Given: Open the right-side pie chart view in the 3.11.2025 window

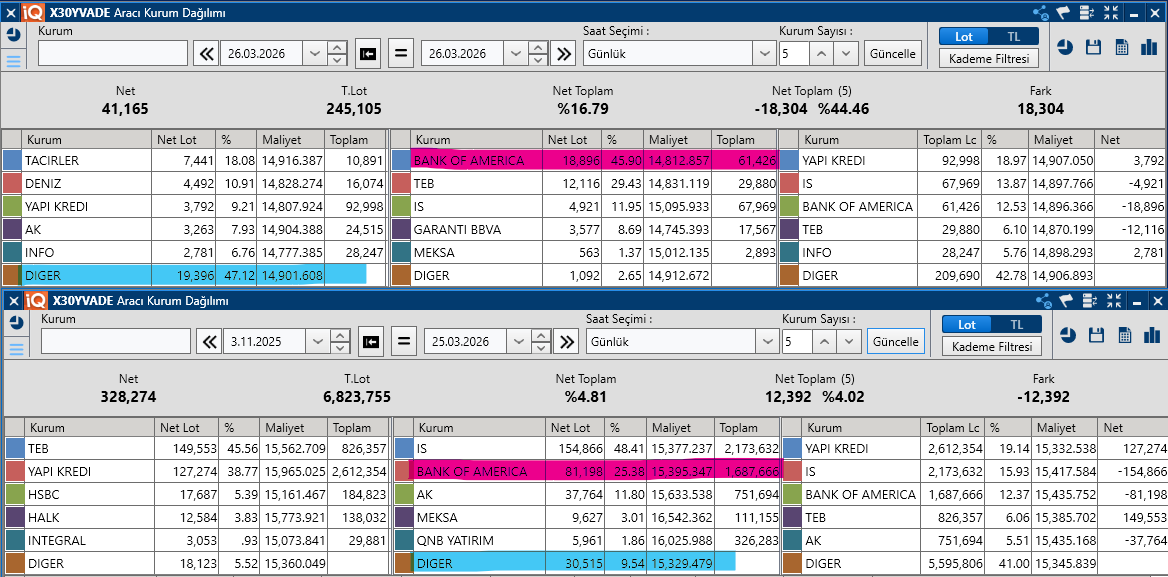Looking at the screenshot, I should point(1068,336).
